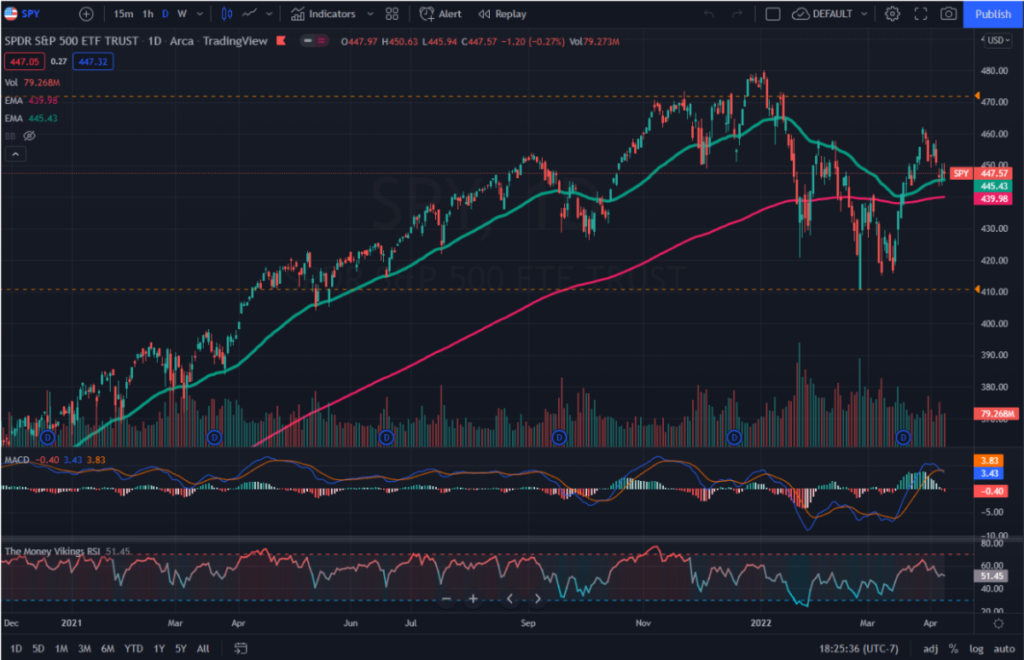Choose the candlestick chart style icon
Screen dimensions: 1024x660
[x=227, y=14]
